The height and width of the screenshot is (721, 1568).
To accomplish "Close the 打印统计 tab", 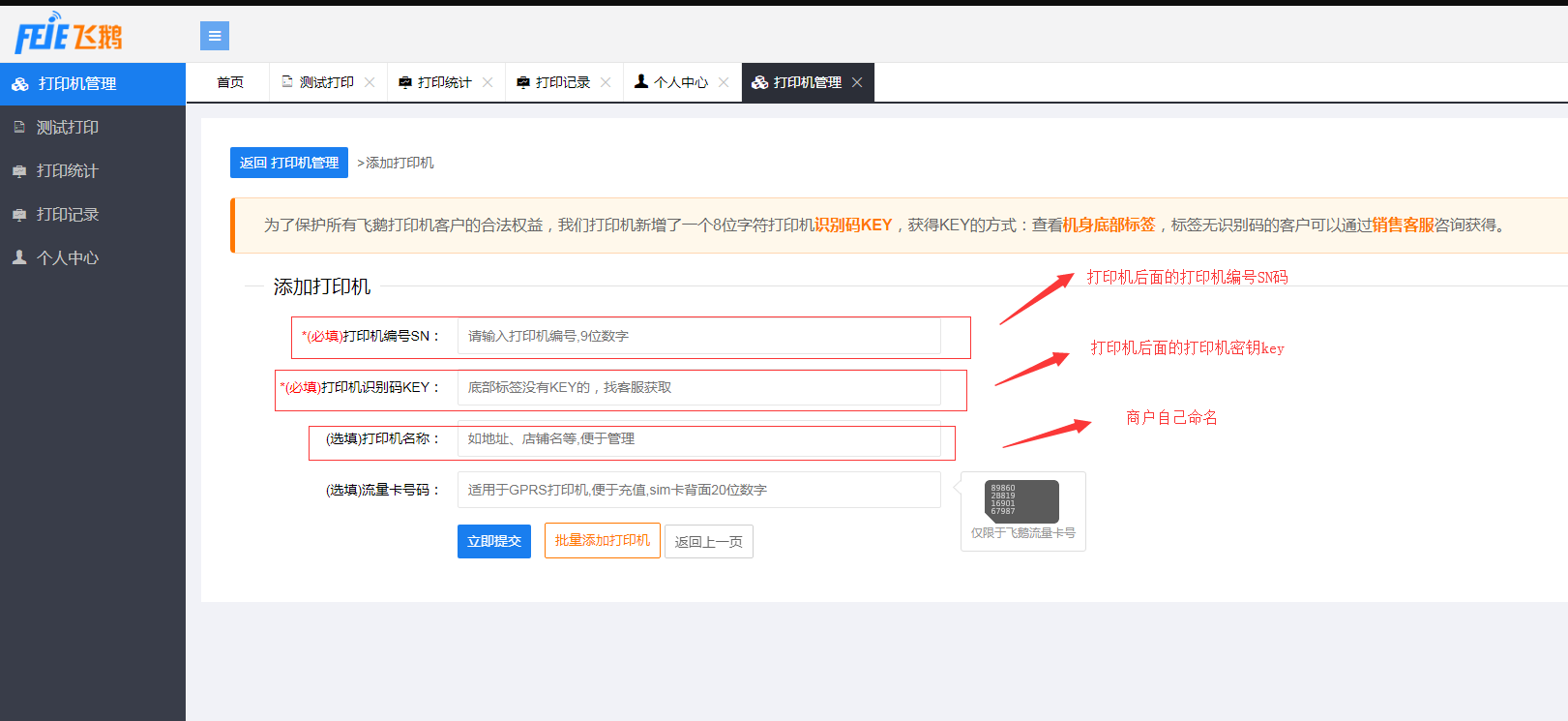I will tap(488, 82).
